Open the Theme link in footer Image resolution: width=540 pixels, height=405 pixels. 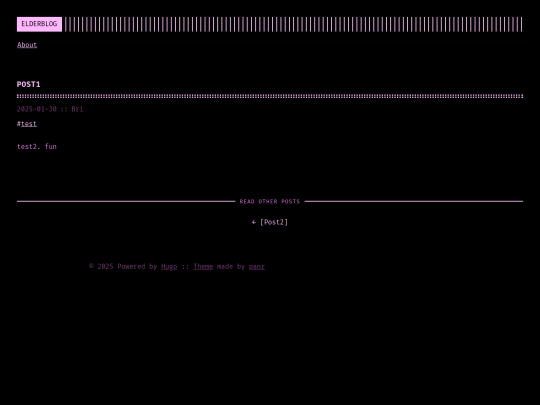[203, 267]
